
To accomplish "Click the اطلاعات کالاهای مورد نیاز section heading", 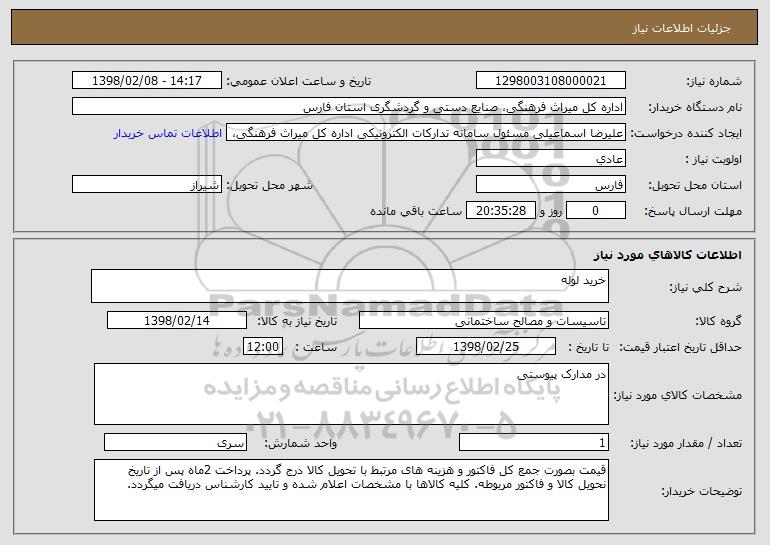I will click(x=667, y=254).
